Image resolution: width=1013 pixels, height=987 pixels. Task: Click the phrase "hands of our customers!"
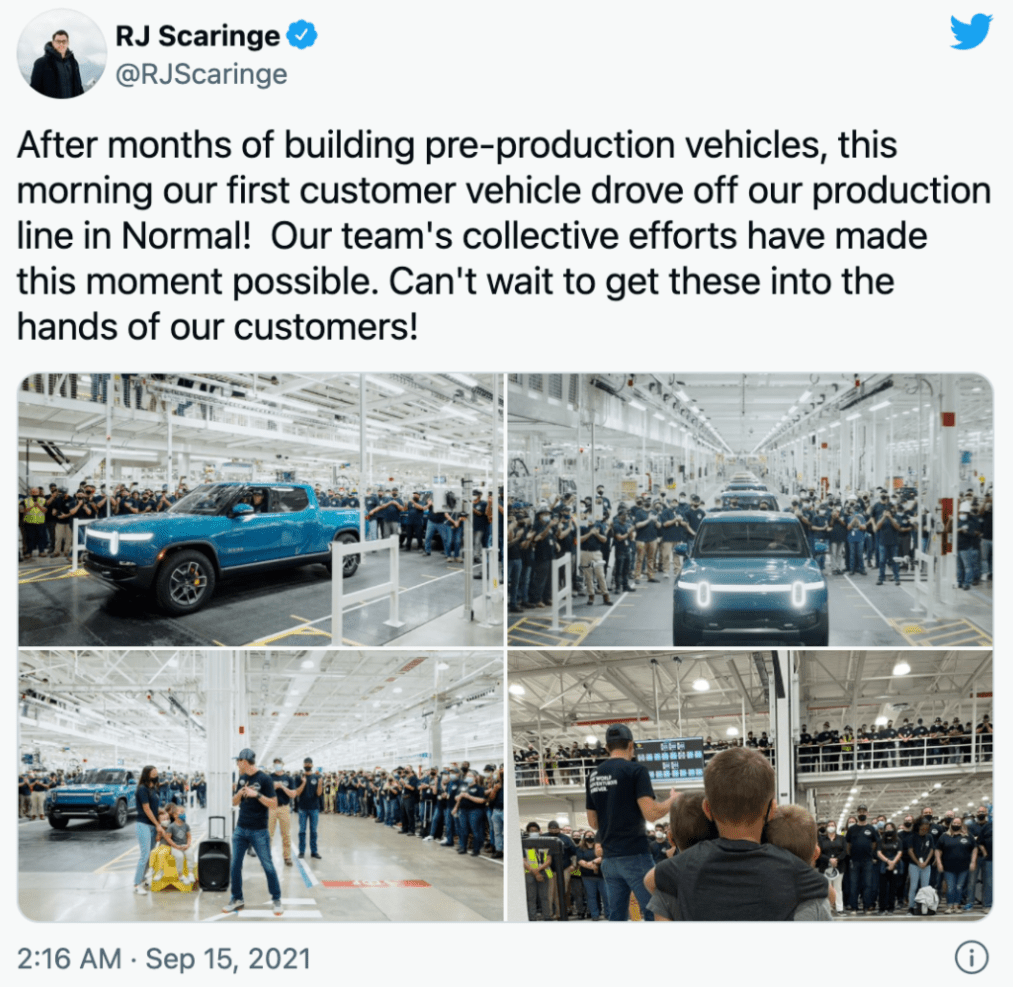tap(217, 327)
